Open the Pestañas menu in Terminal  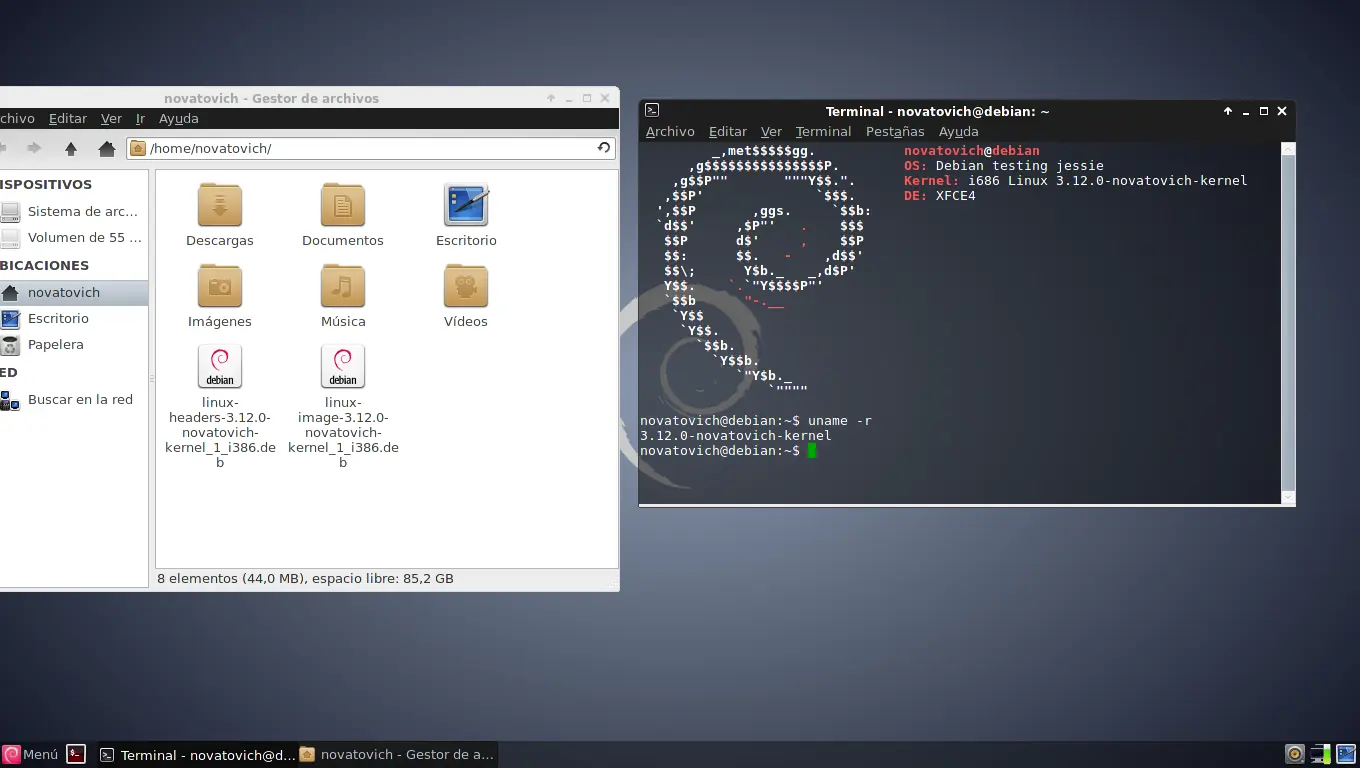(x=894, y=131)
